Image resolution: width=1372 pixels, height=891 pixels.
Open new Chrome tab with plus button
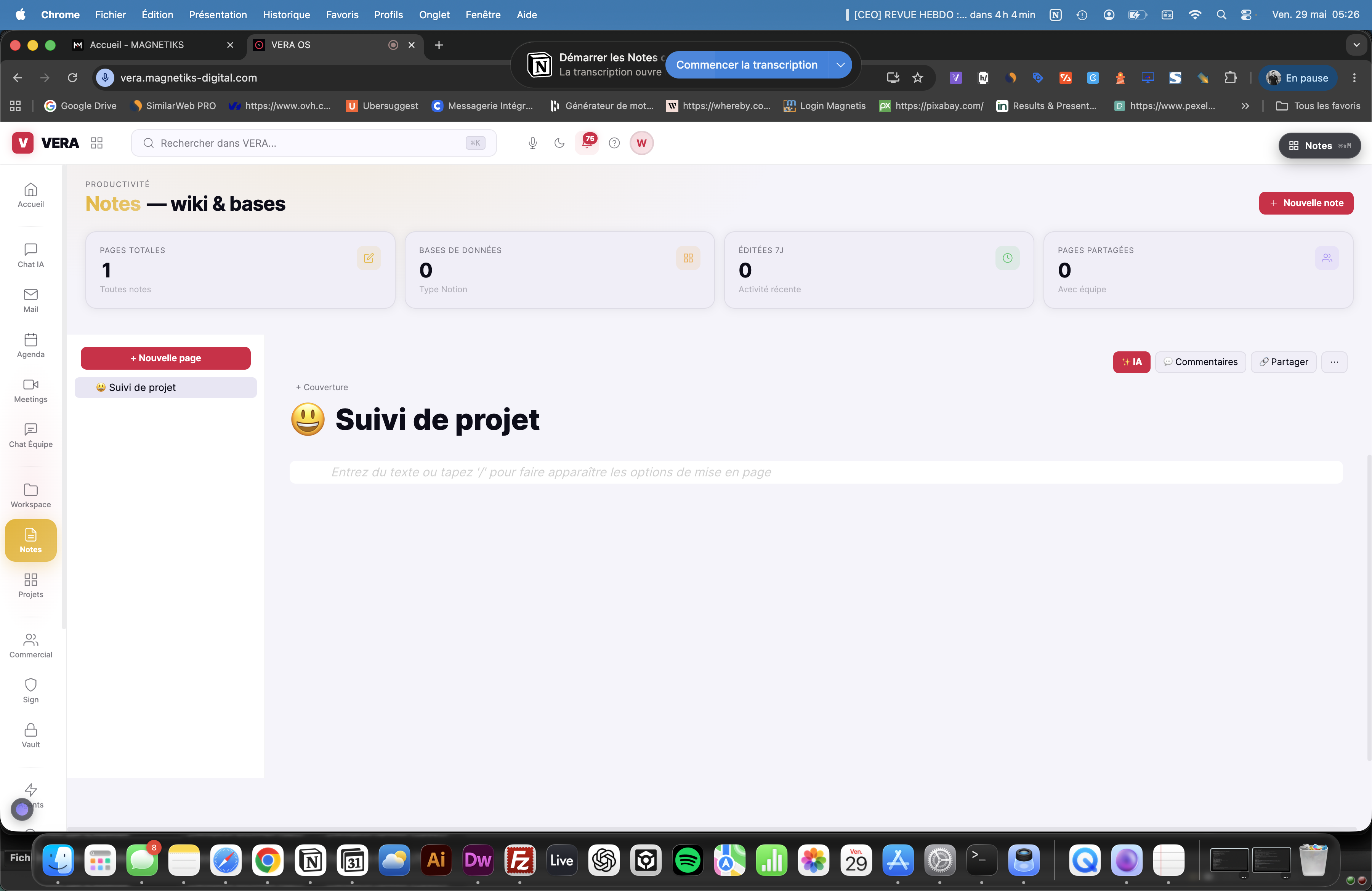point(439,45)
